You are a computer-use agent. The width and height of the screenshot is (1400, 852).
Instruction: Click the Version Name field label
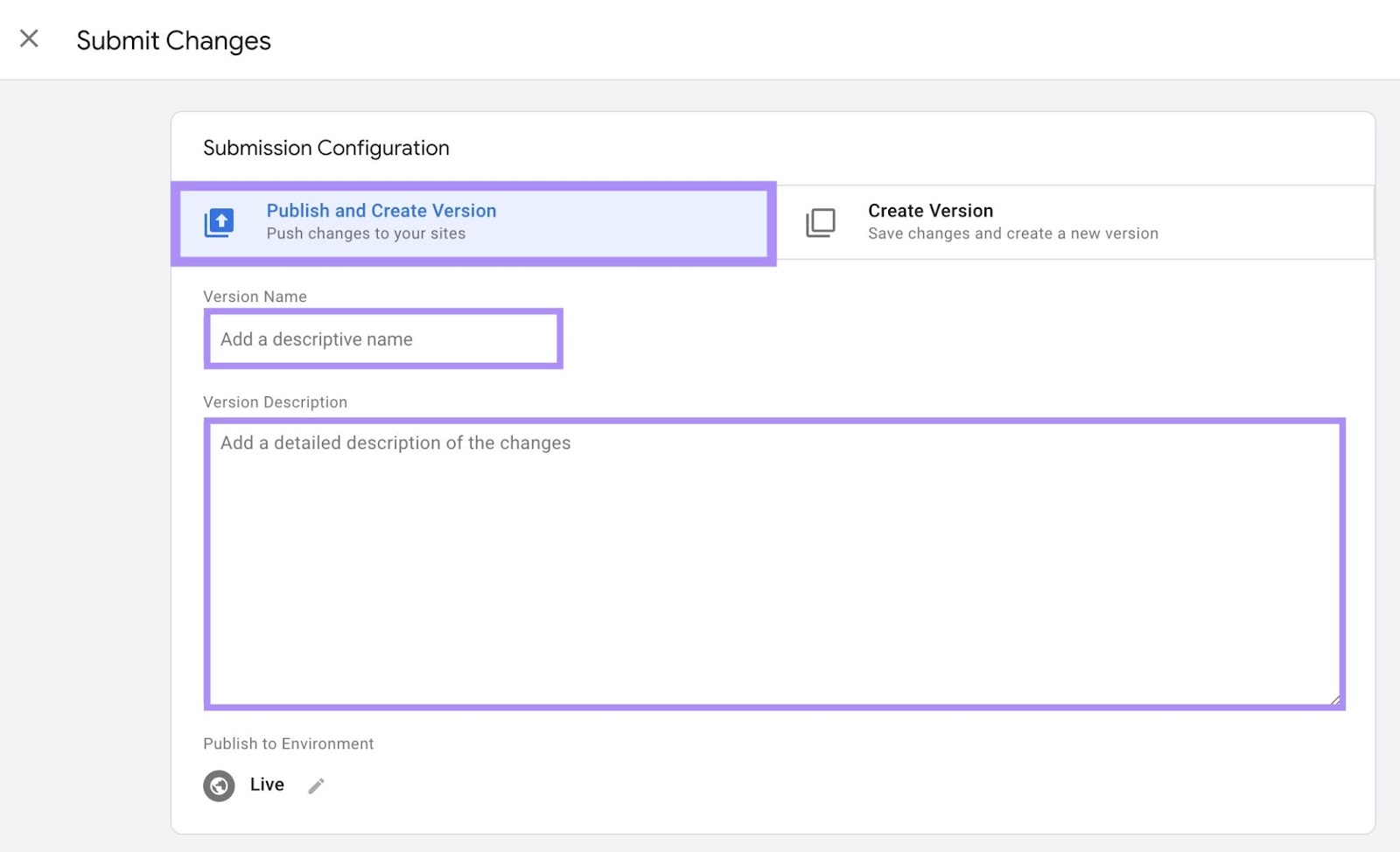tap(255, 297)
